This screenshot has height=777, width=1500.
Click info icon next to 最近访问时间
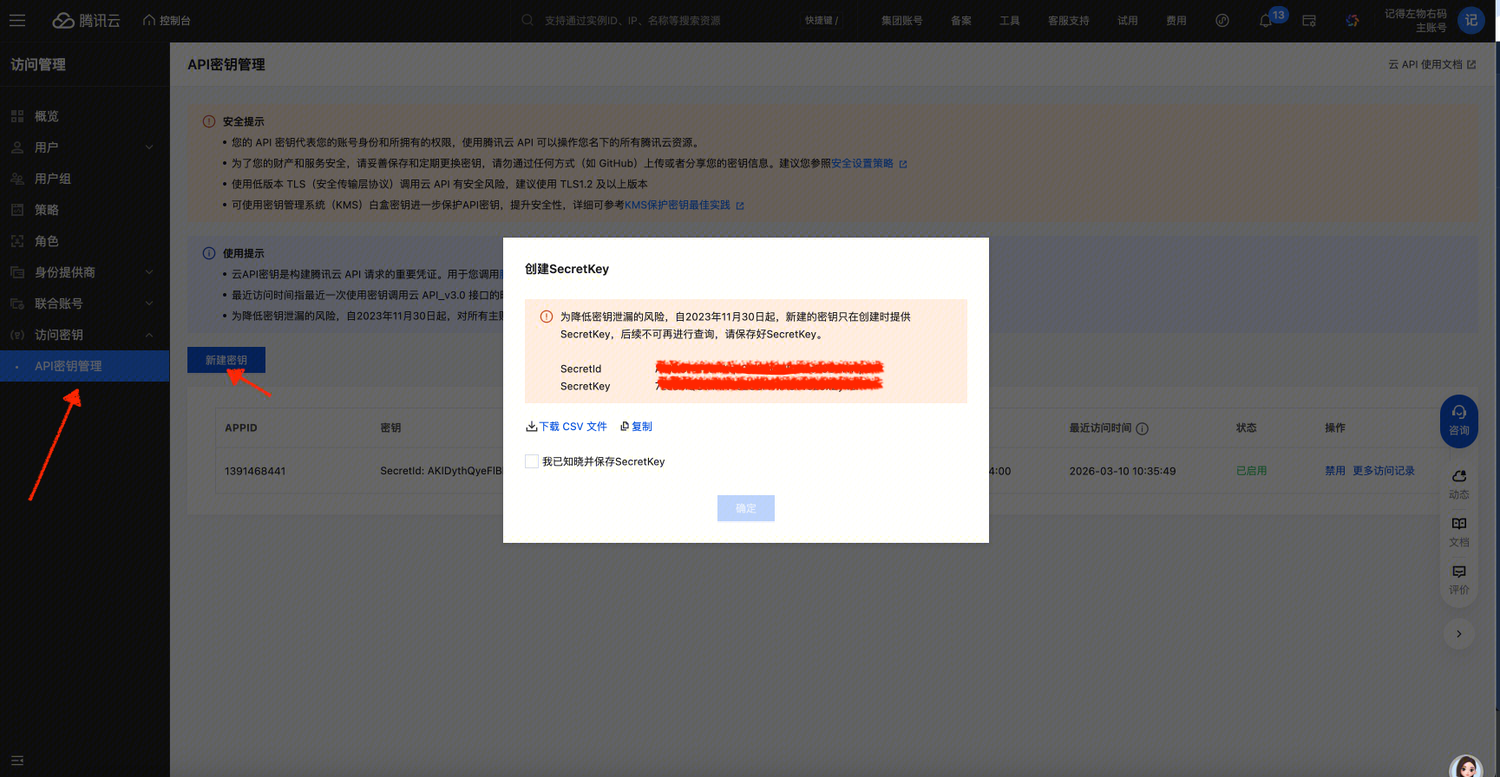(1142, 428)
